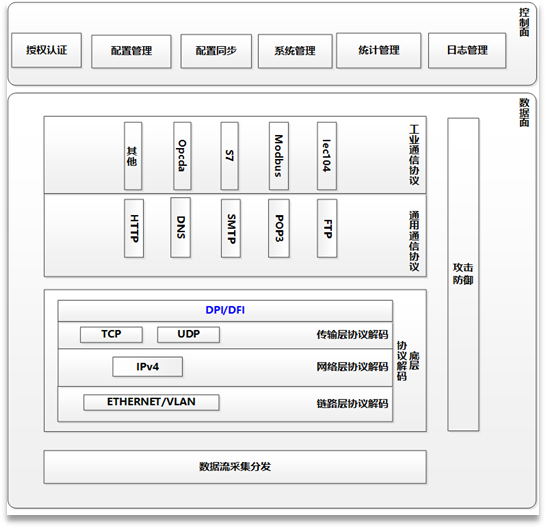Select the 控制面 label
This screenshot has height=528, width=546.
[x=524, y=22]
